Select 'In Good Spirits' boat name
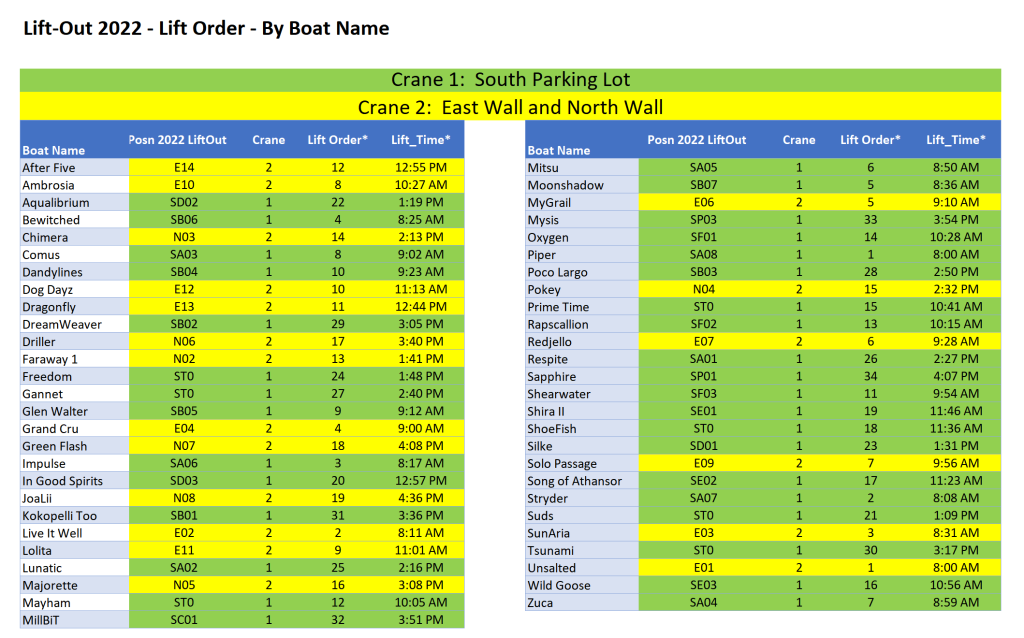Image resolution: width=1024 pixels, height=638 pixels. (x=63, y=481)
